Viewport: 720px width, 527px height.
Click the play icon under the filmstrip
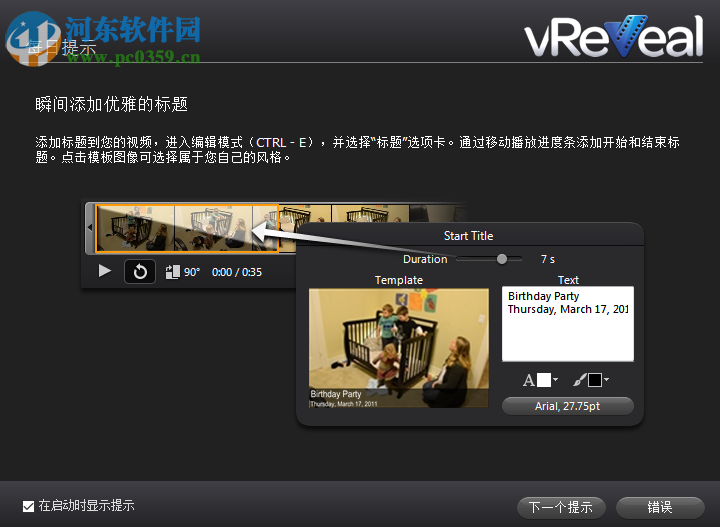(x=105, y=271)
